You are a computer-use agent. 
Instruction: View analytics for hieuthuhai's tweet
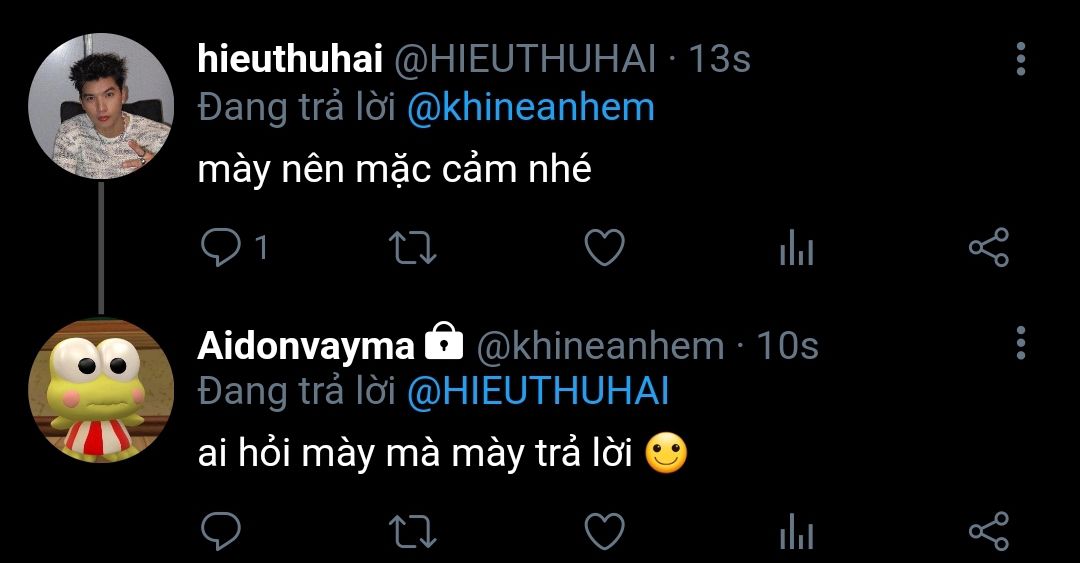tap(796, 247)
